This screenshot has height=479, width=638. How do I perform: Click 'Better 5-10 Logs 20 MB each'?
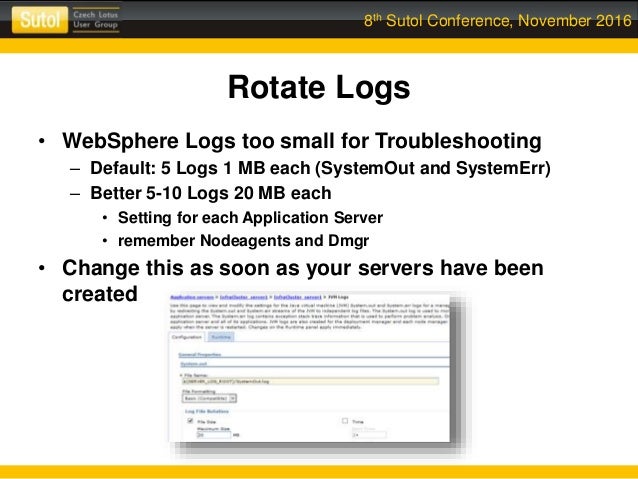coord(211,193)
